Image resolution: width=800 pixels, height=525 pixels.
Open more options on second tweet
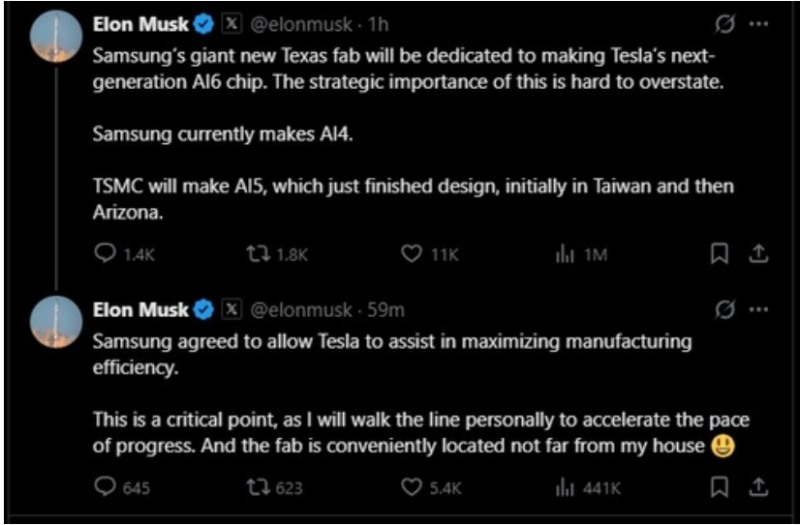point(758,310)
